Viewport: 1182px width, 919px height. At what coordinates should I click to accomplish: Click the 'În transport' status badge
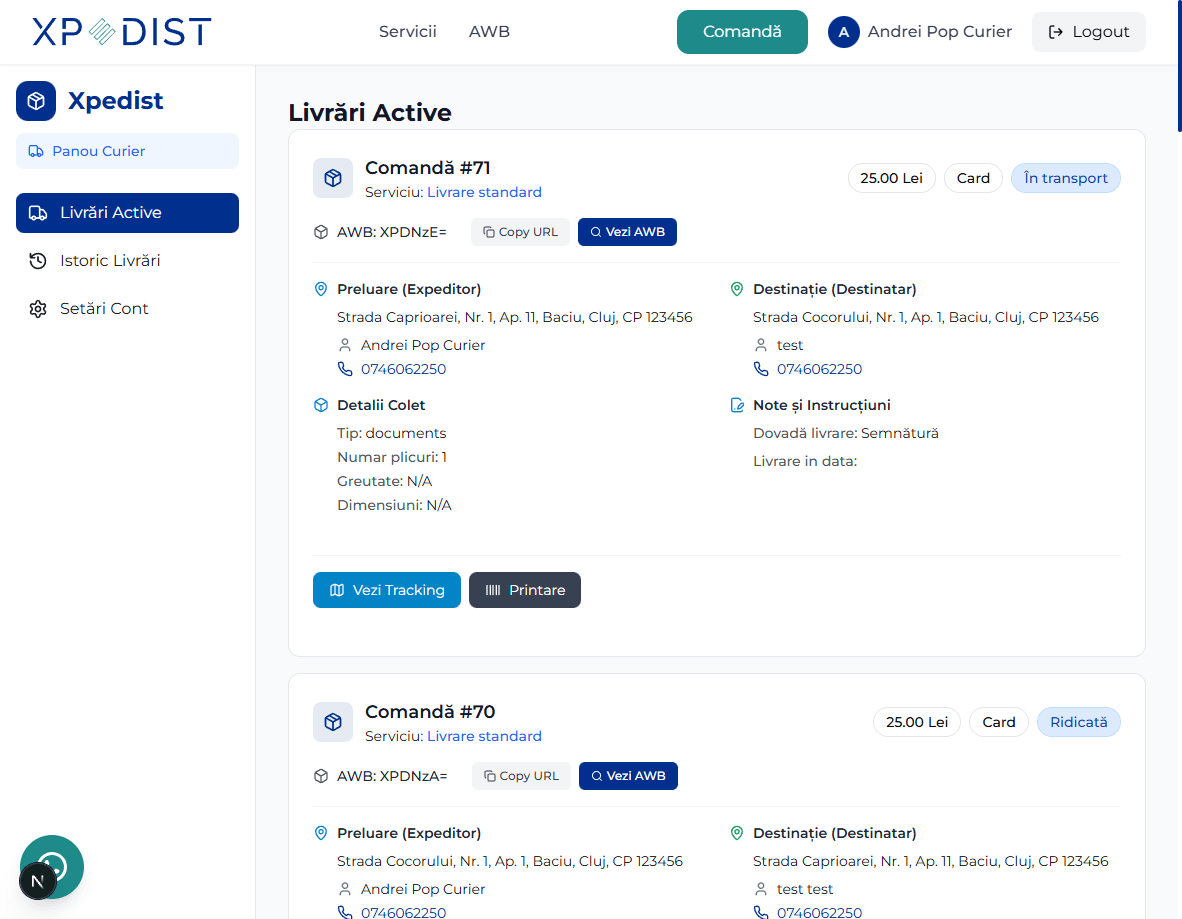1065,178
